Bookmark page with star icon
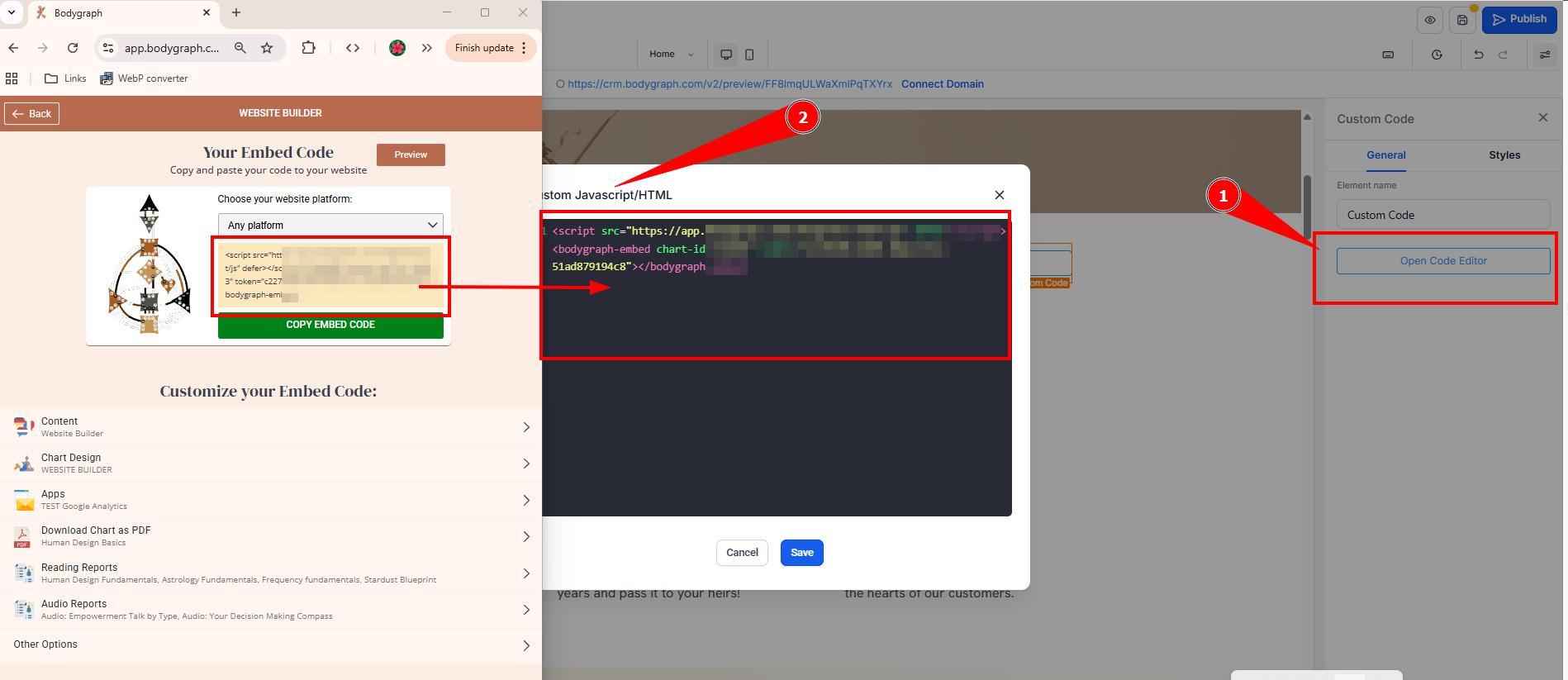 [x=267, y=48]
